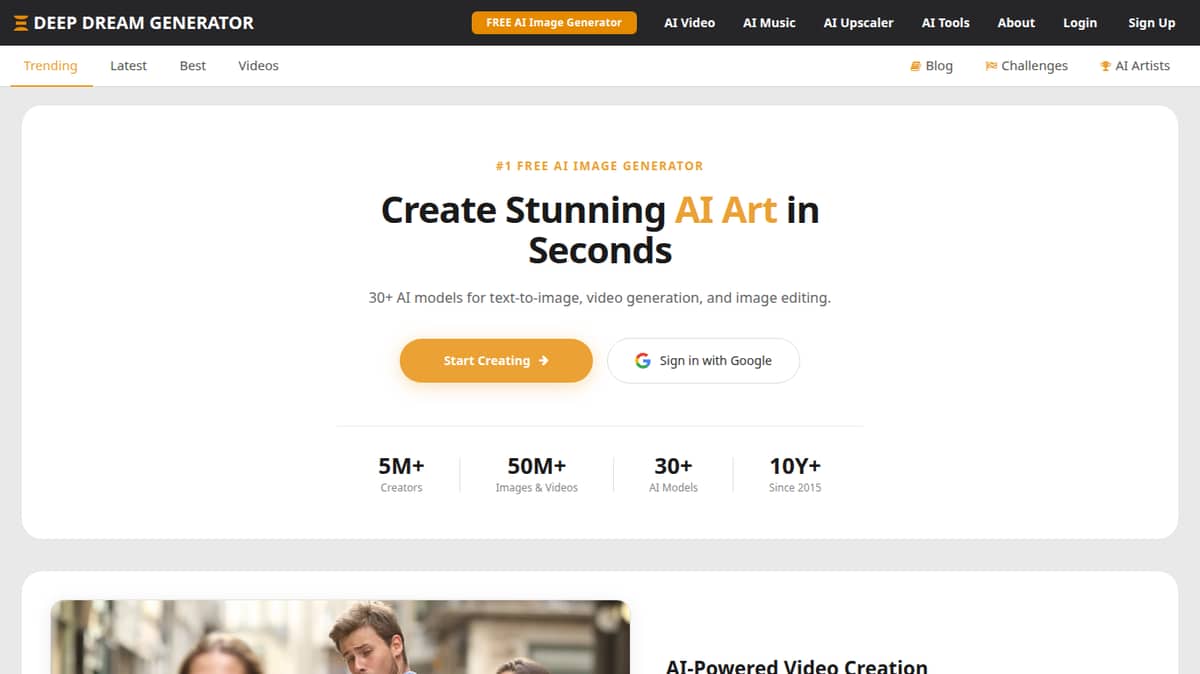
Task: Click the DEEP DREAM GENERATOR title text
Action: point(144,22)
